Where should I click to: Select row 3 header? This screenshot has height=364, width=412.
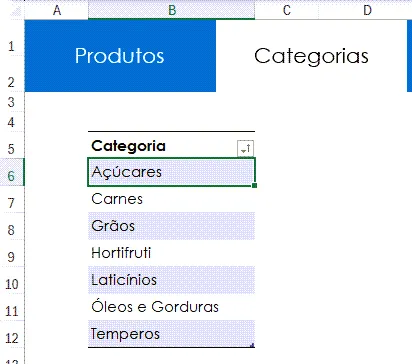pyautogui.click(x=12, y=102)
